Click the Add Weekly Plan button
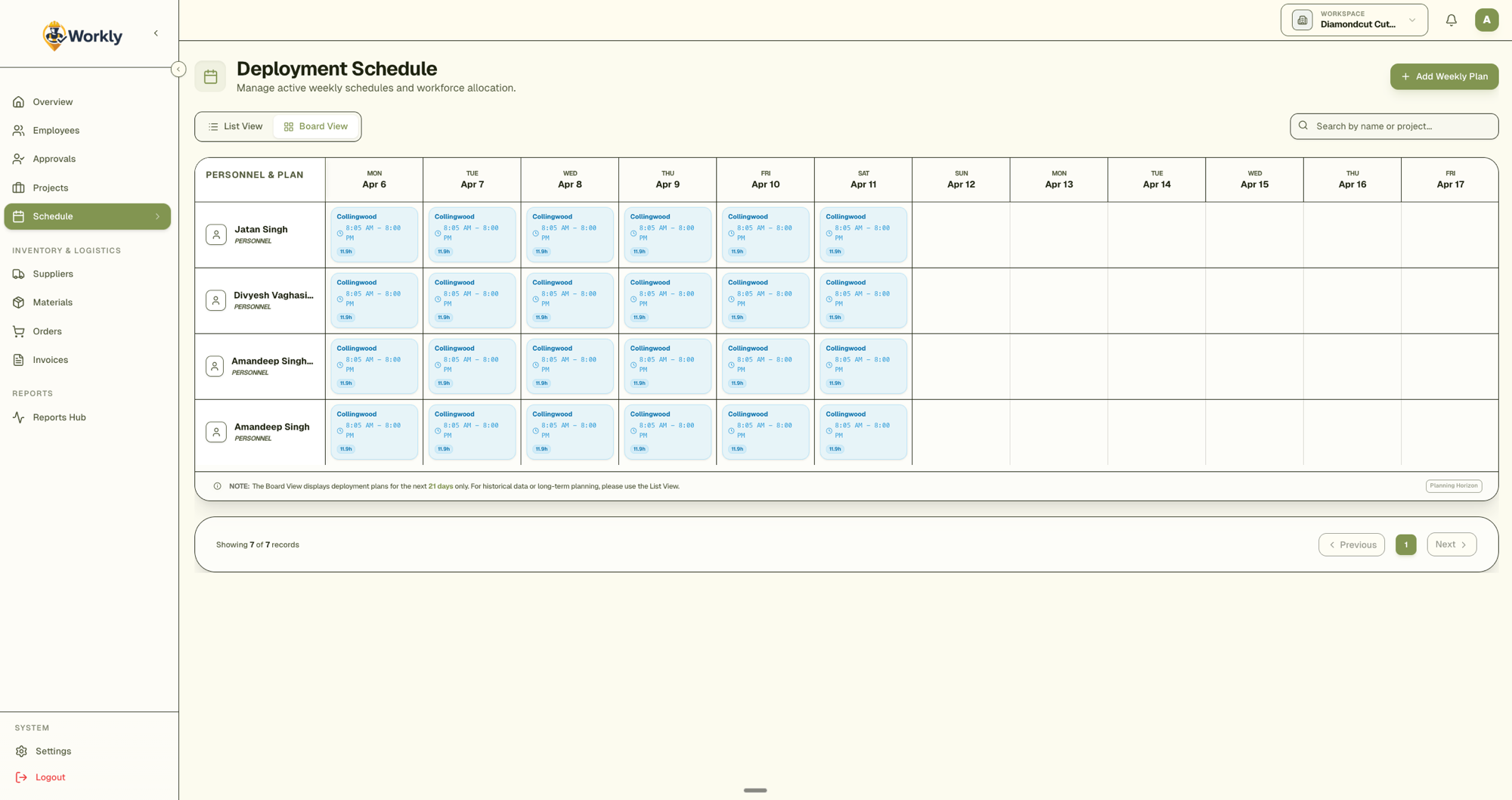 1444,76
